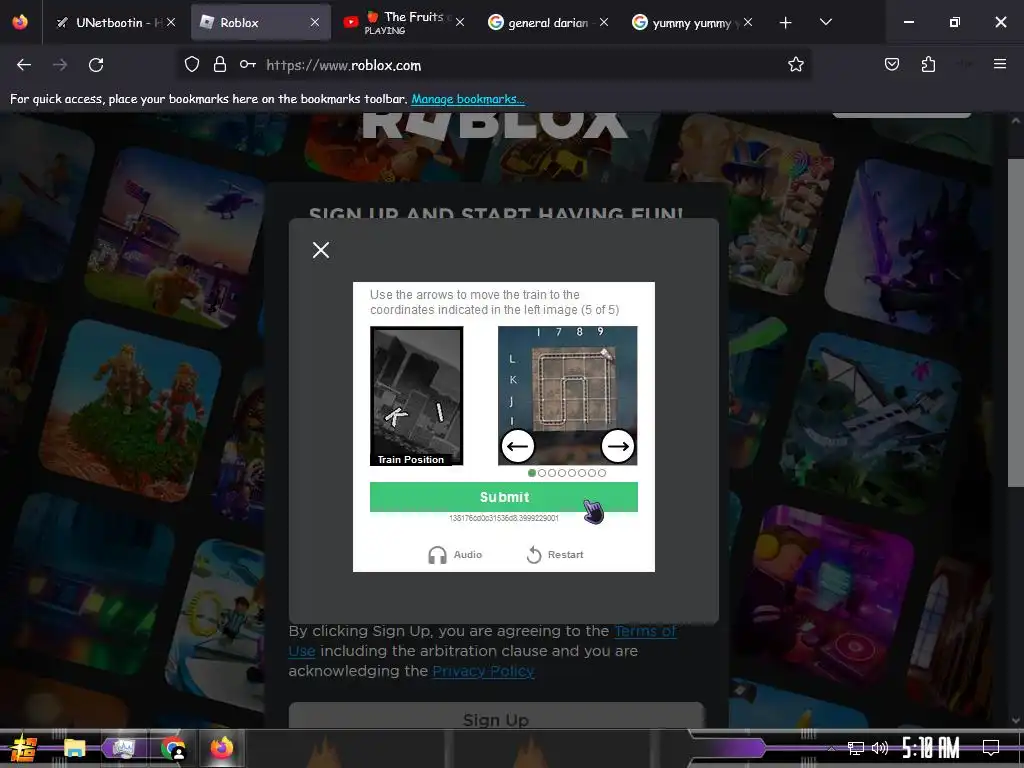Open the Firefox application menu

point(1000,65)
